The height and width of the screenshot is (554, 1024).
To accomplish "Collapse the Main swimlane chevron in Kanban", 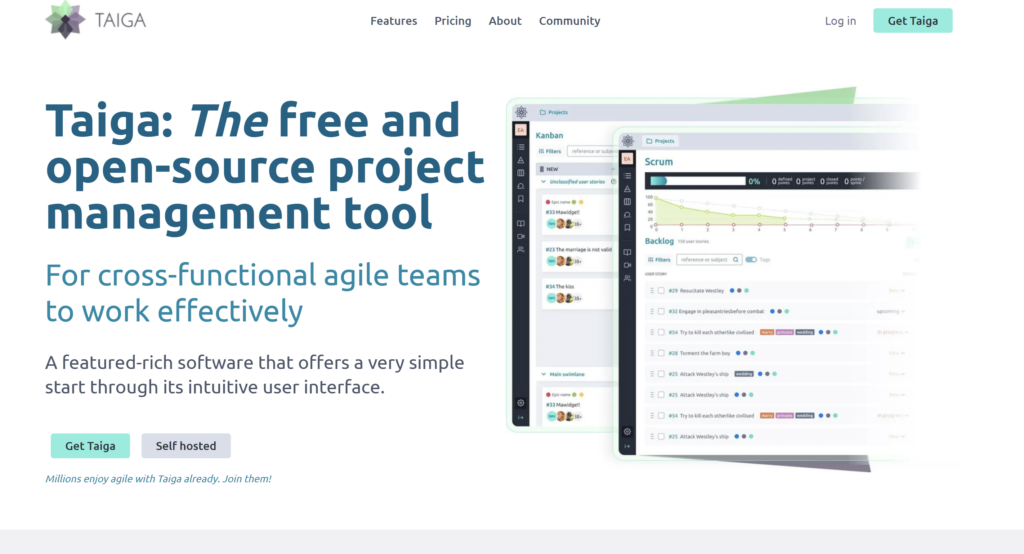I will [x=542, y=374].
